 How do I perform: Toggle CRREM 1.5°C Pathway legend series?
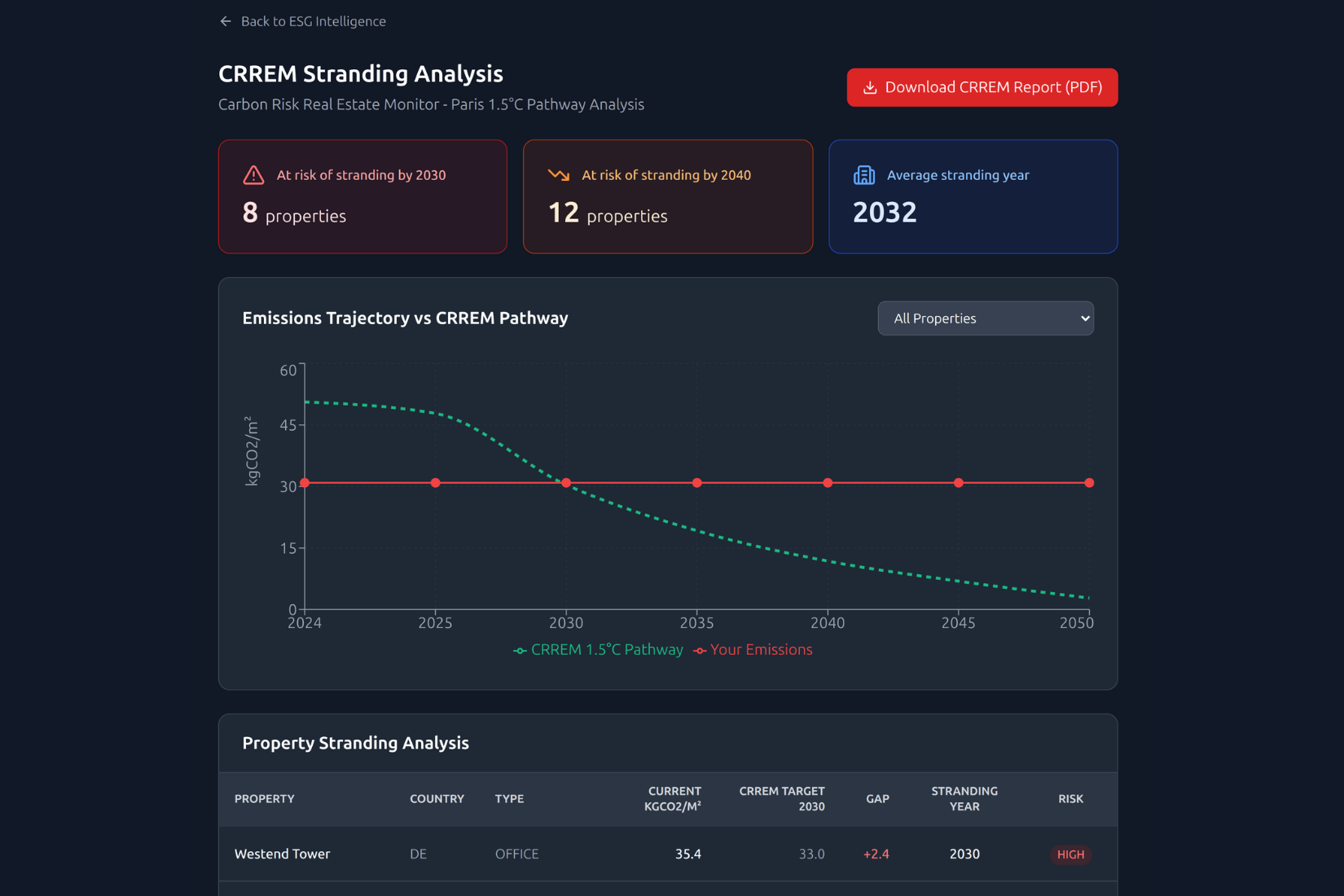click(599, 650)
